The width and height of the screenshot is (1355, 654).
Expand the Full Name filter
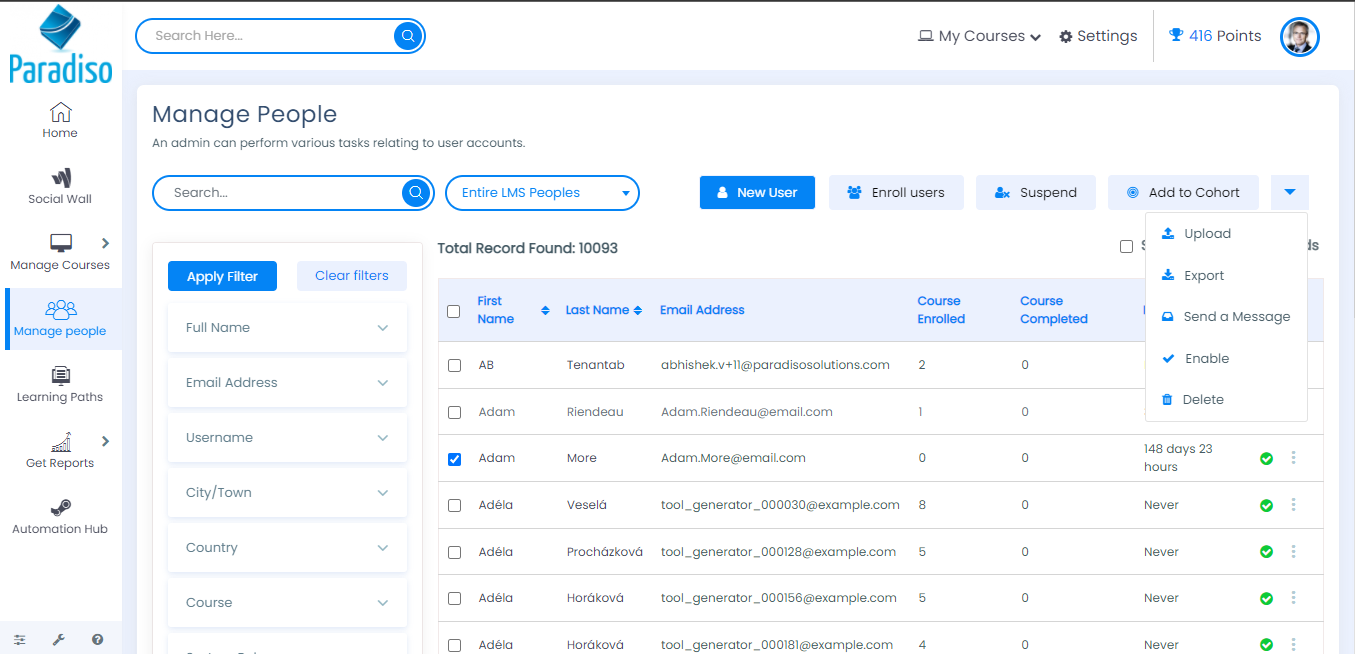[287, 328]
